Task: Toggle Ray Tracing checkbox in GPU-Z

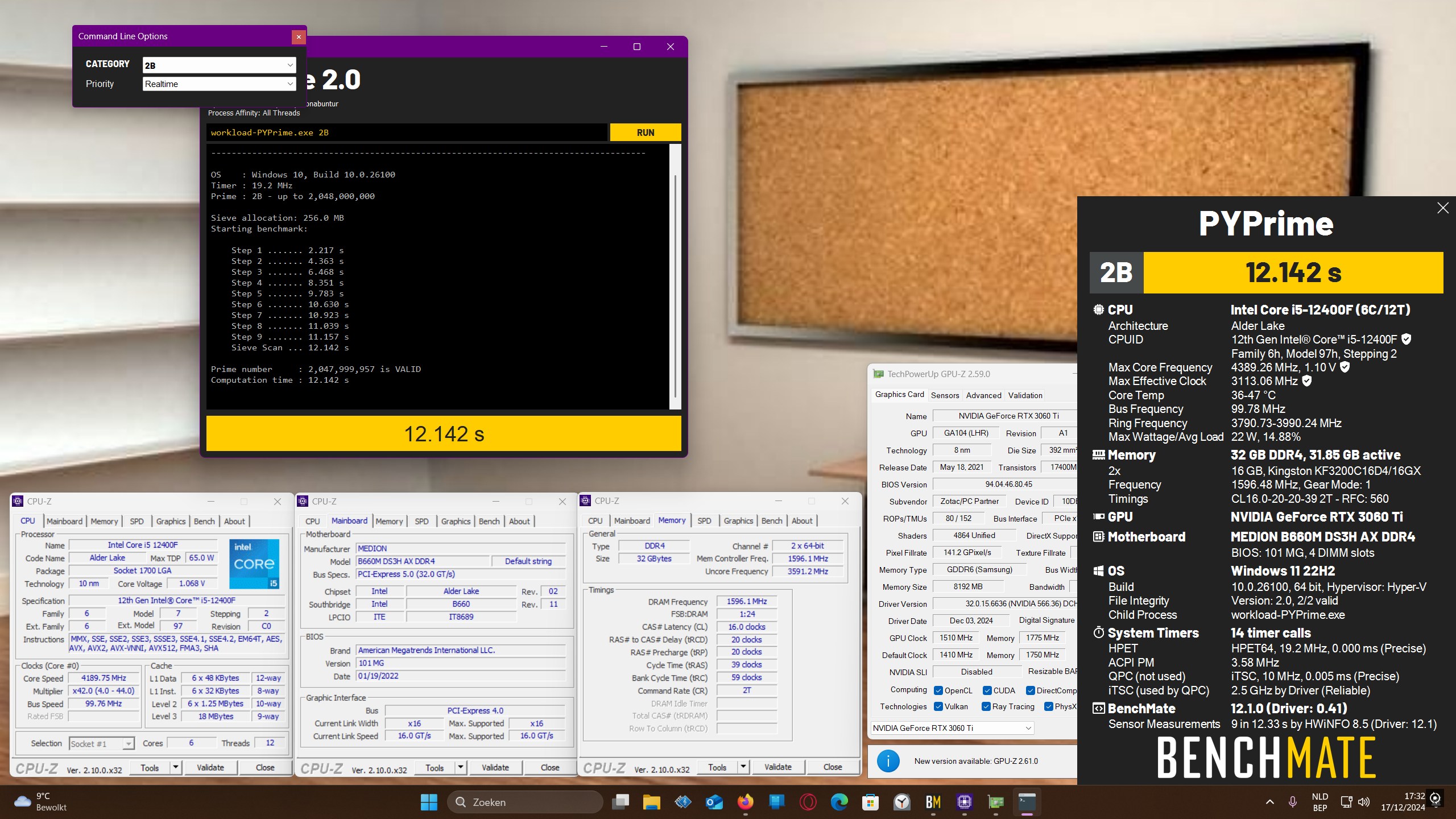Action: (986, 706)
